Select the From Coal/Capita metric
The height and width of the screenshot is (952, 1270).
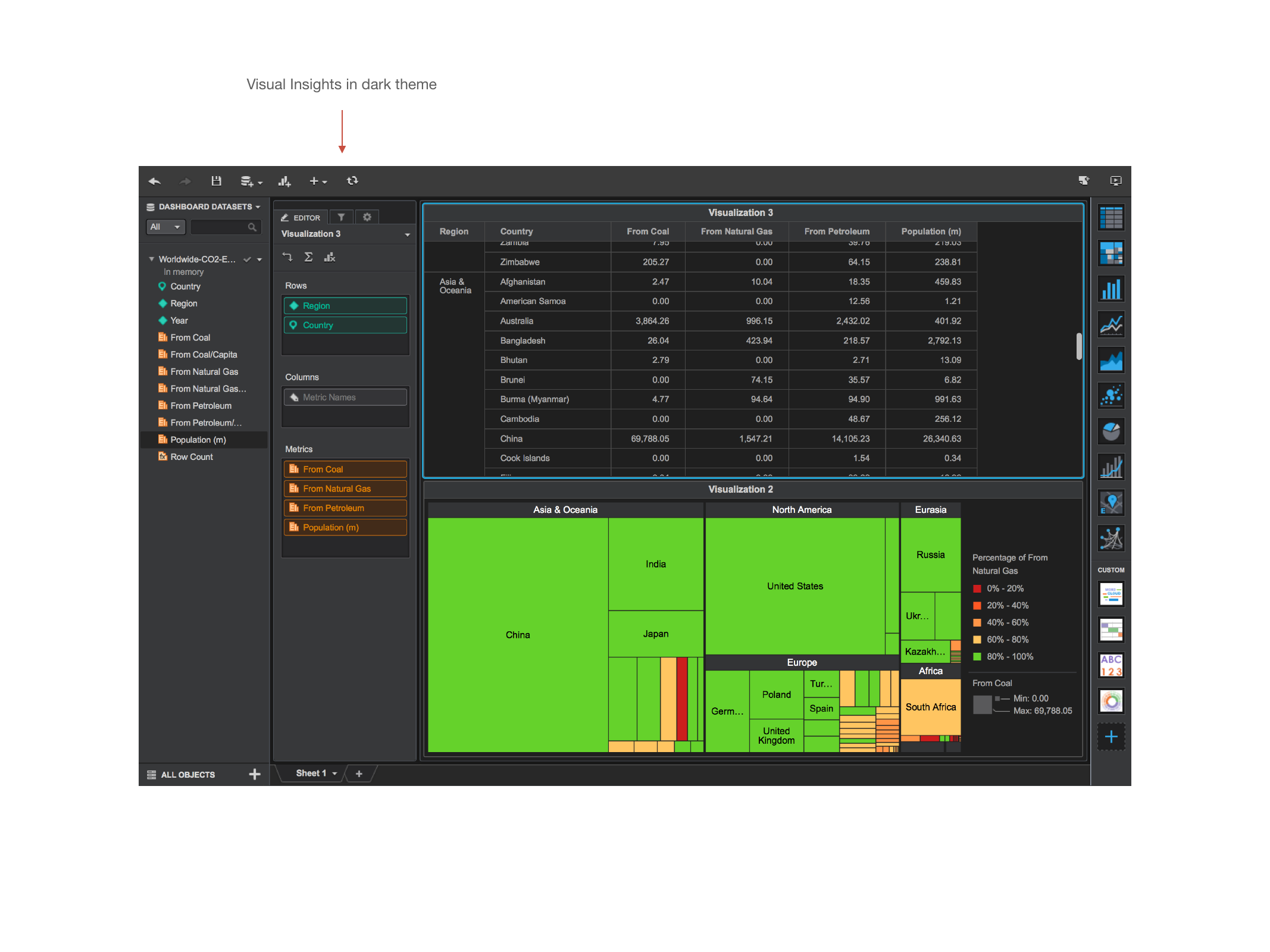coord(204,355)
